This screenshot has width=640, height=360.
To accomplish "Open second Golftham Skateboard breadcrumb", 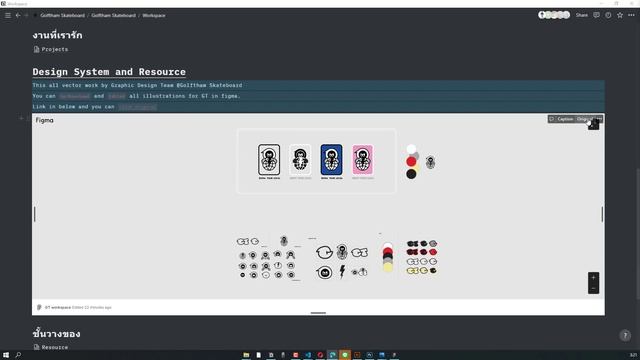I will coord(113,16).
